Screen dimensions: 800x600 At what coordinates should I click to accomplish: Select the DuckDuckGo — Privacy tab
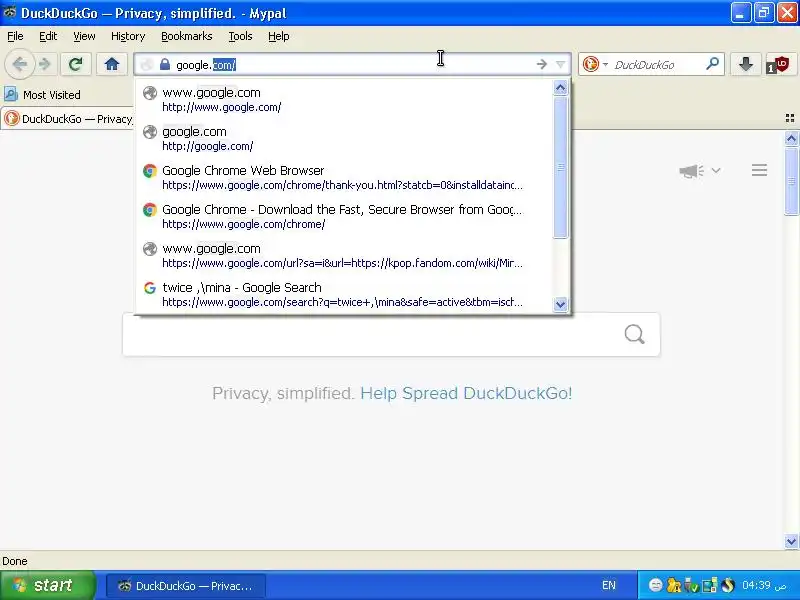click(68, 119)
